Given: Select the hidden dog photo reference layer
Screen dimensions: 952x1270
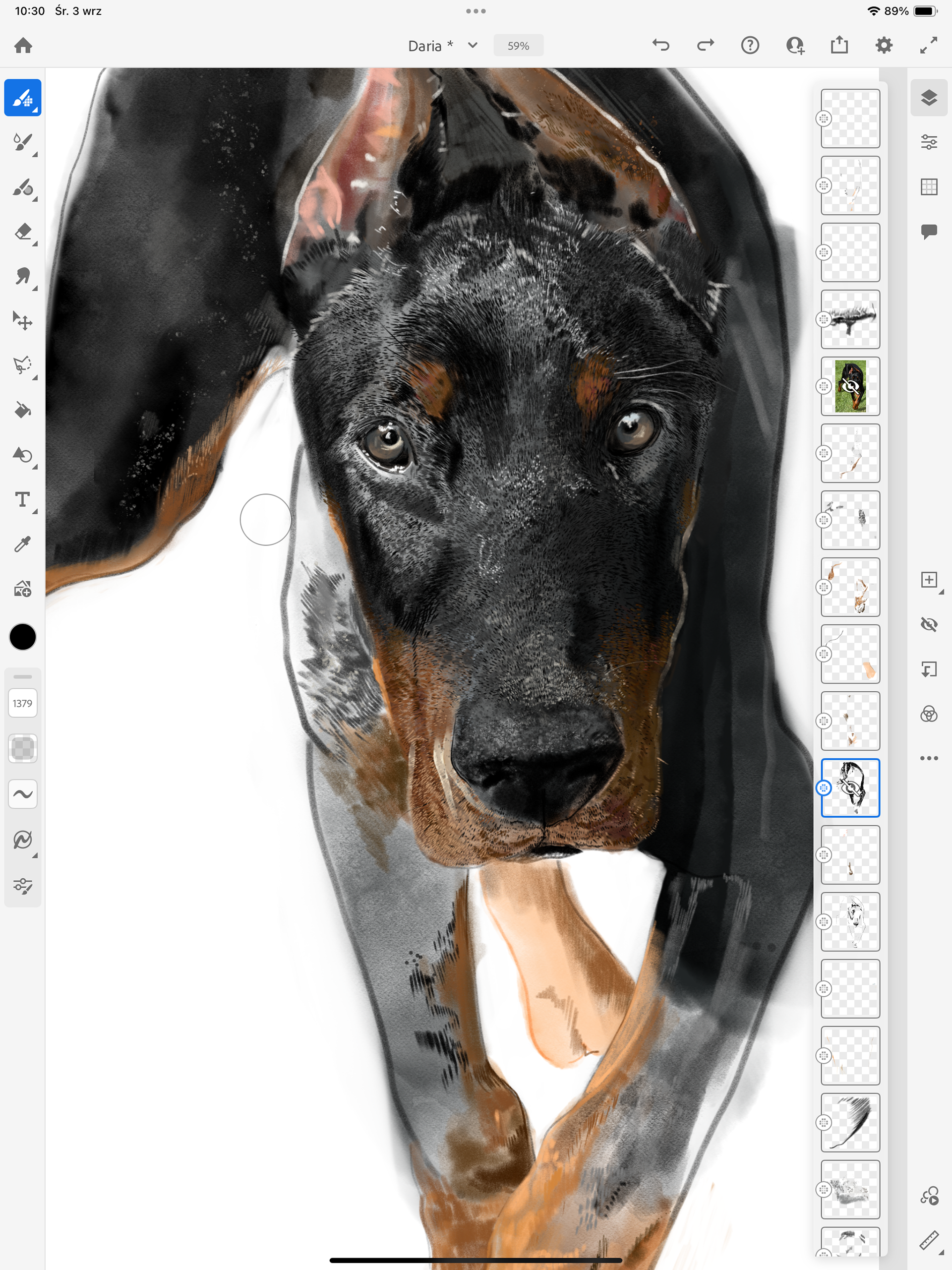Looking at the screenshot, I should pyautogui.click(x=850, y=386).
